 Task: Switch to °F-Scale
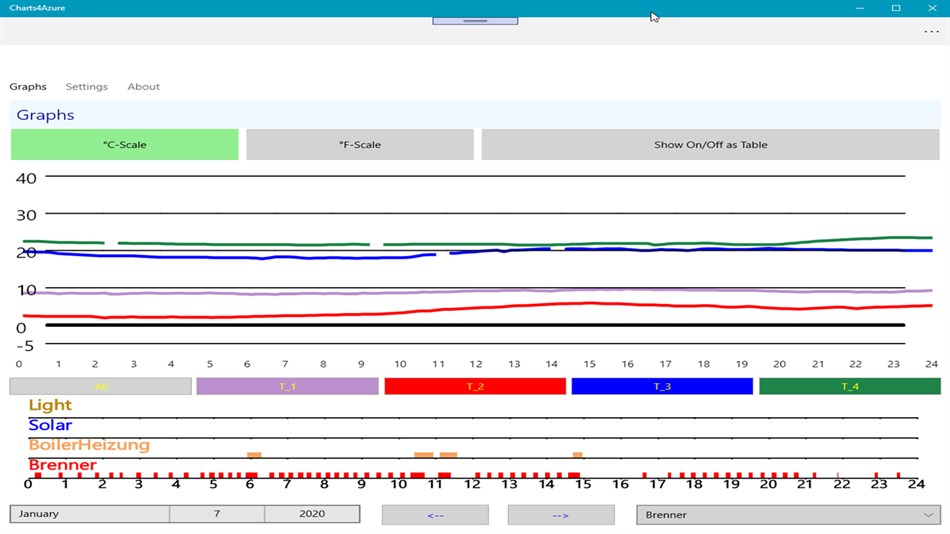point(360,144)
